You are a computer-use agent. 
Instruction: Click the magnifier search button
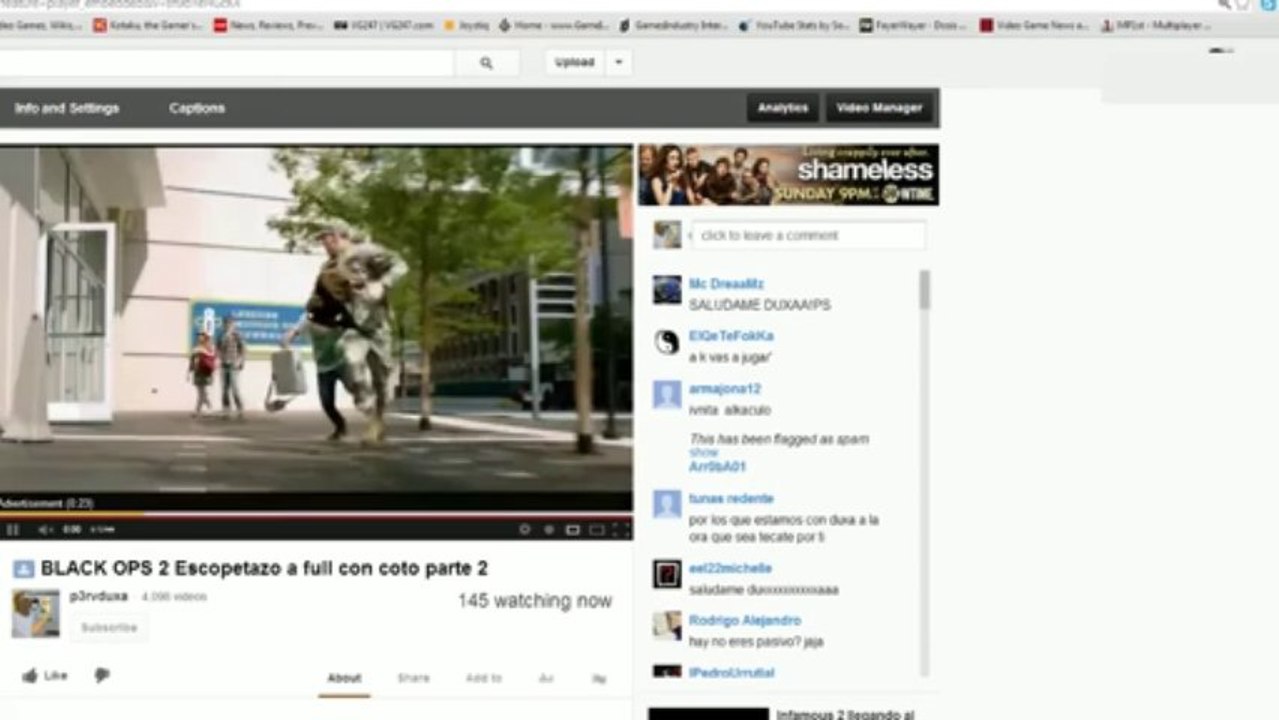pos(486,62)
